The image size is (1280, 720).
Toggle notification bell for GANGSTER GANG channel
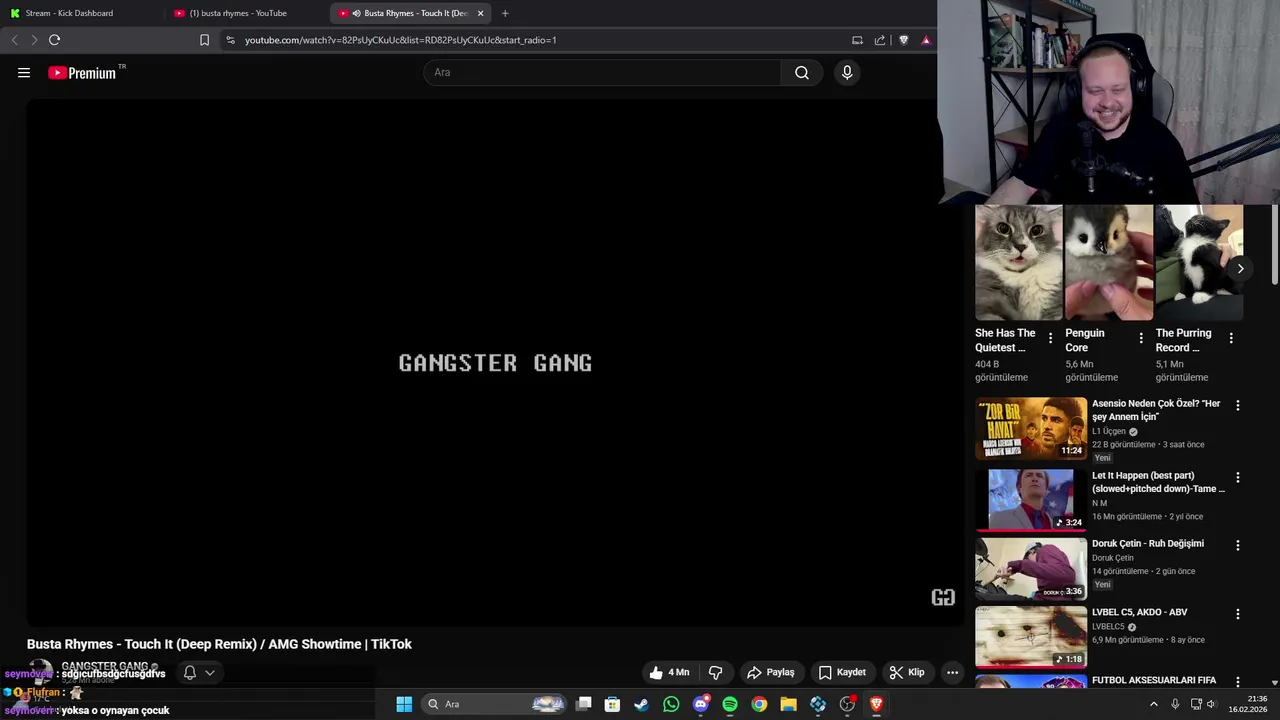(x=190, y=672)
